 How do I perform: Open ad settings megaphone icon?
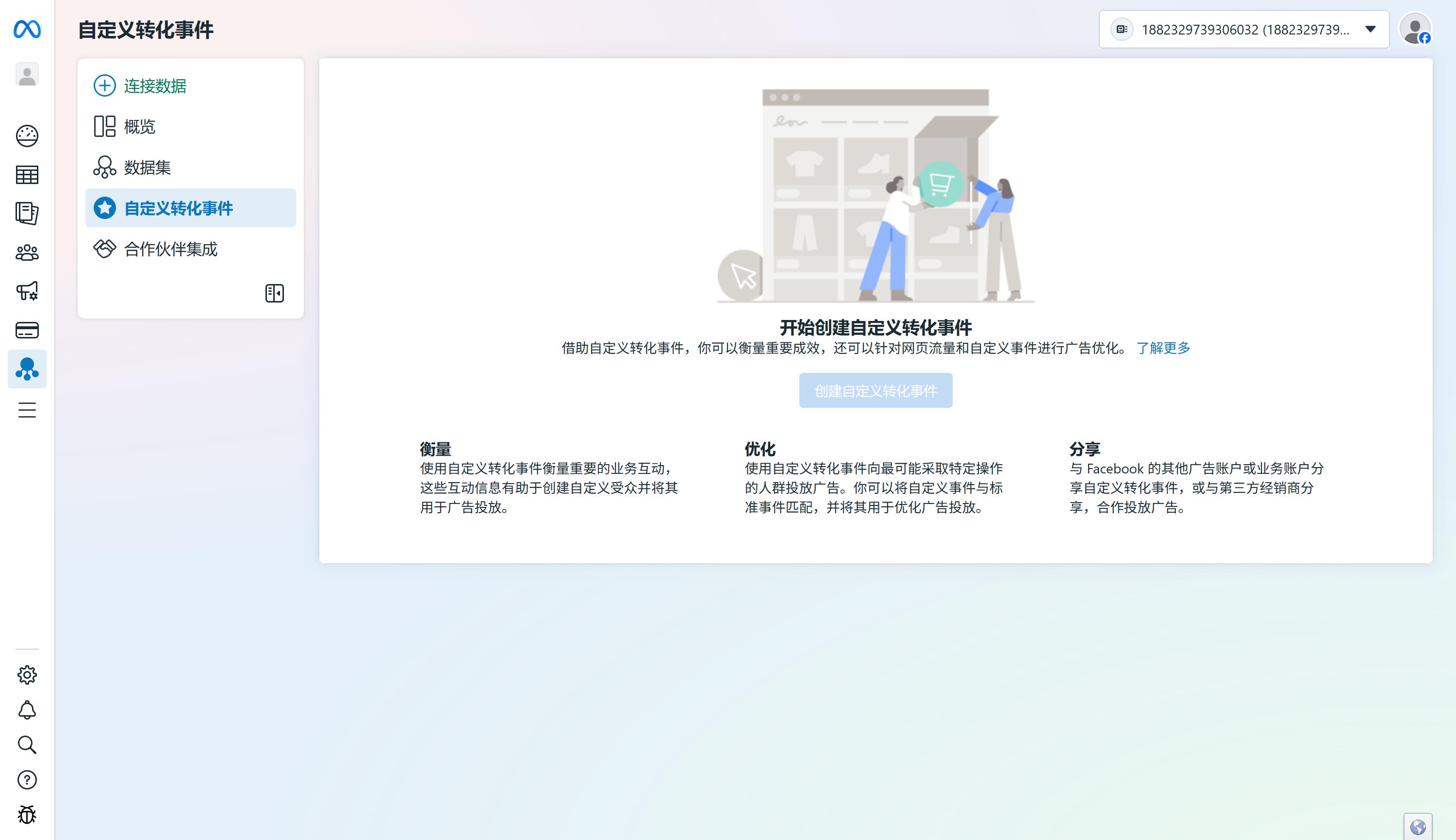27,291
